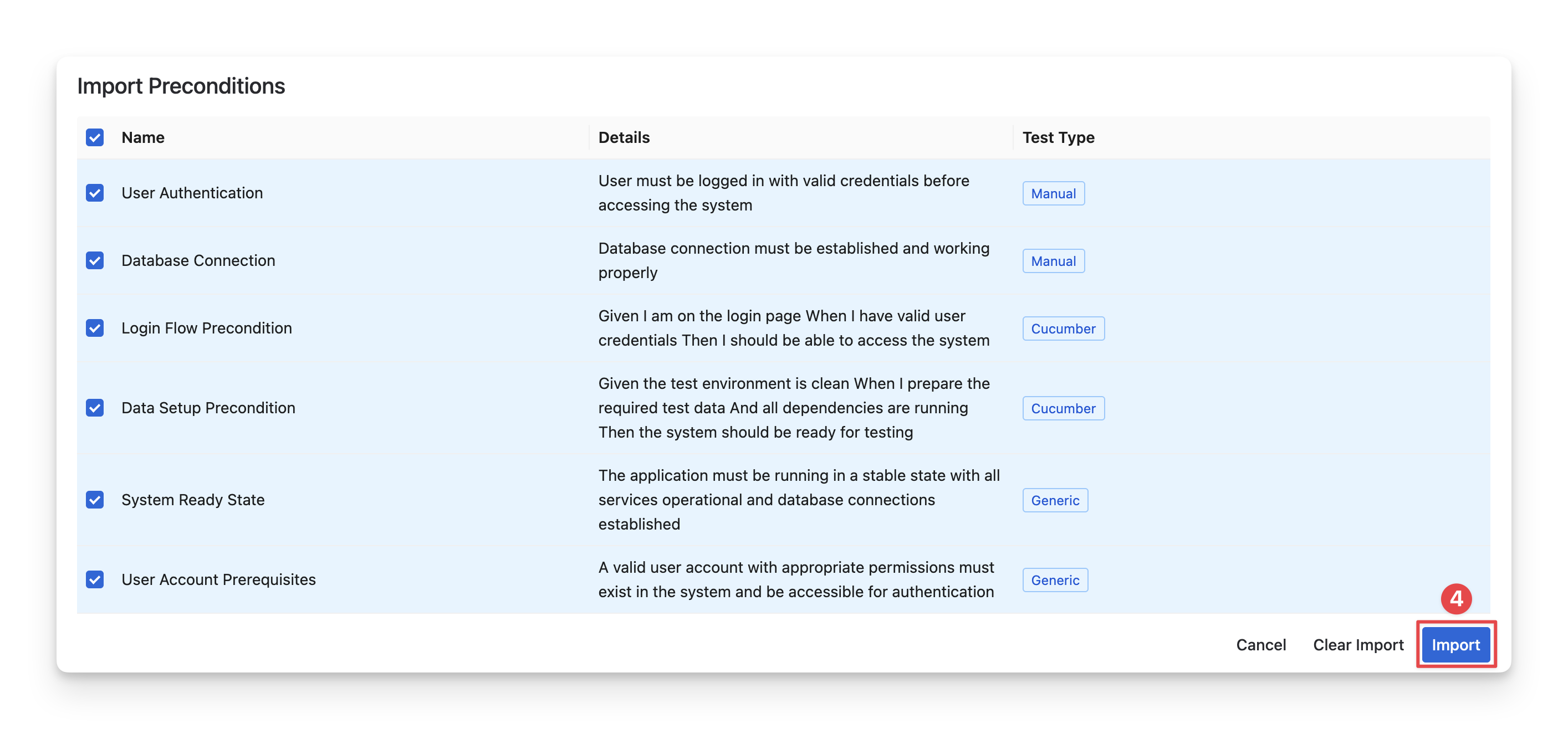Click Generic tag on System Ready State row

pyautogui.click(x=1055, y=500)
